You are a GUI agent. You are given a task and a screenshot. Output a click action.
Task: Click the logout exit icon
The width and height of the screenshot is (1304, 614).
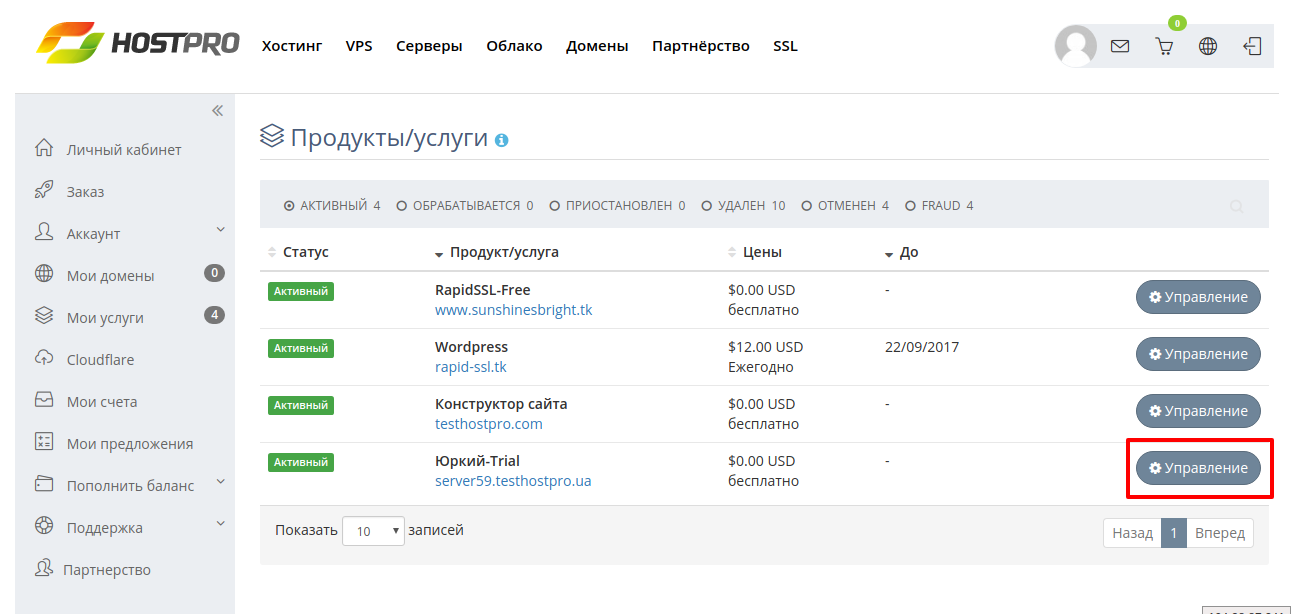coord(1252,46)
